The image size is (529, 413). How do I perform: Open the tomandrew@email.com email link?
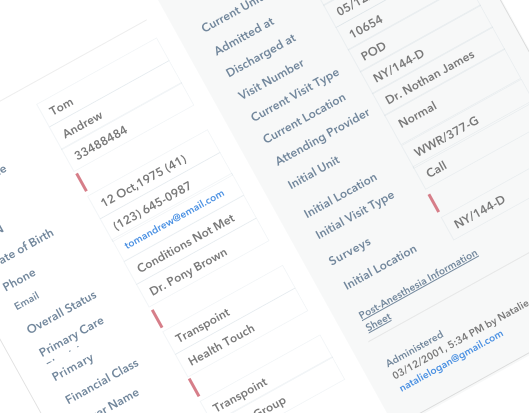click(174, 219)
